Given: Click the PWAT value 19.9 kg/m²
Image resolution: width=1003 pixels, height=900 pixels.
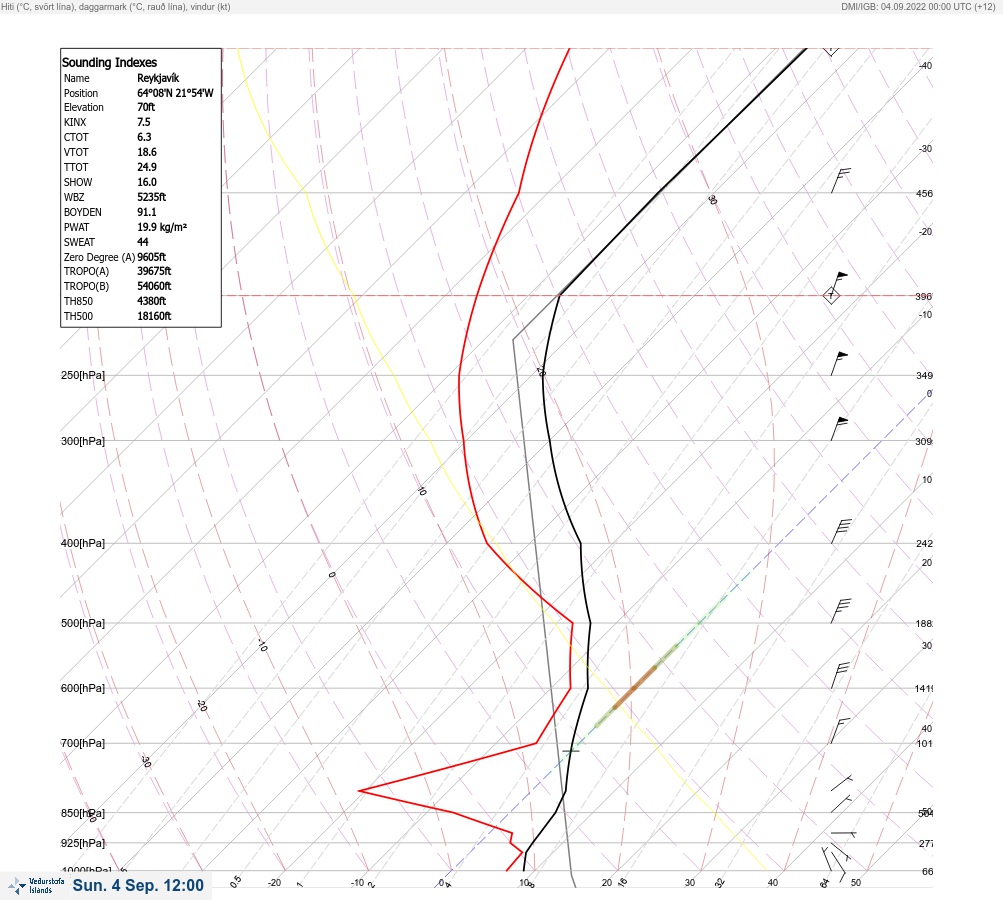Looking at the screenshot, I should point(162,227).
